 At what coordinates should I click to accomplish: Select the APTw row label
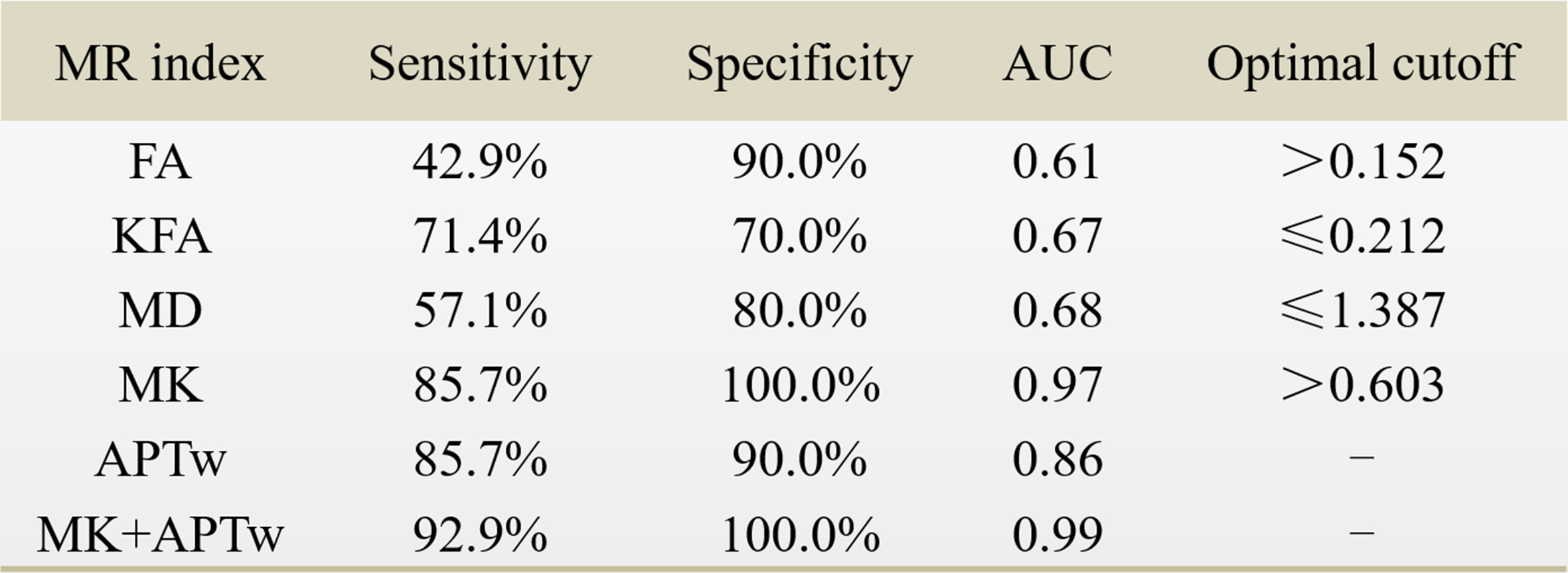click(161, 459)
